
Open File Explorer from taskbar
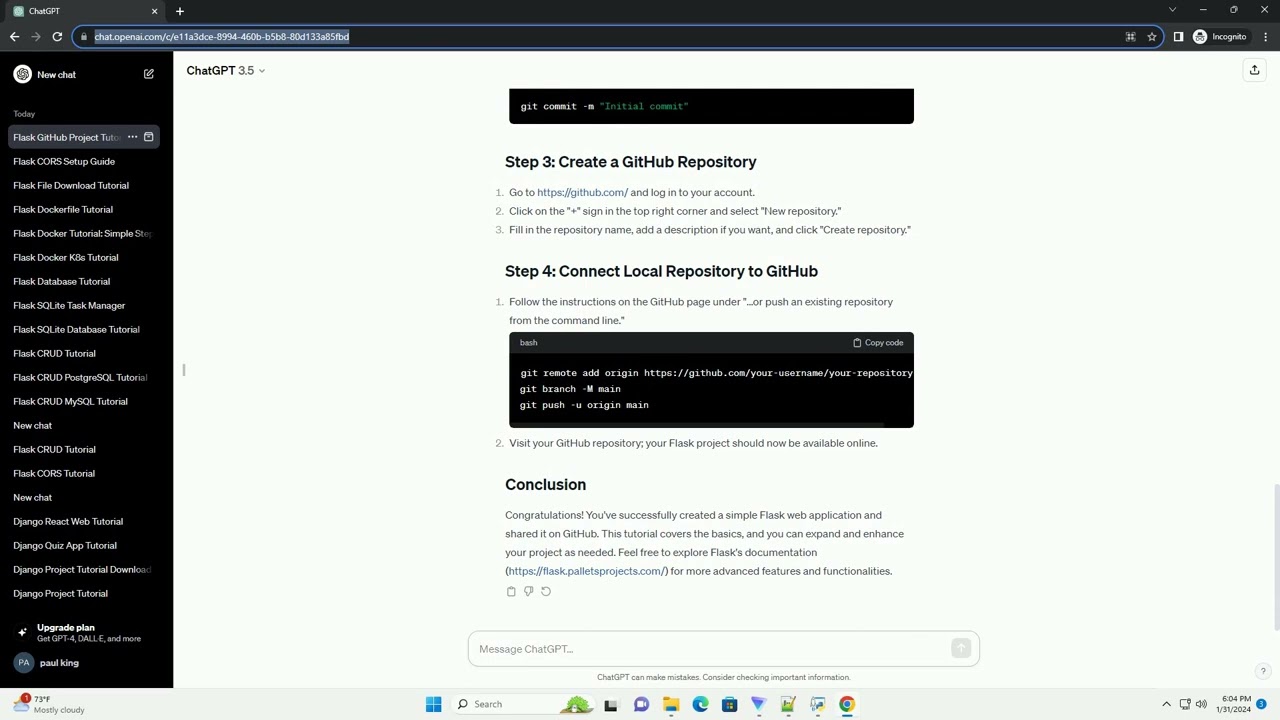pyautogui.click(x=671, y=704)
